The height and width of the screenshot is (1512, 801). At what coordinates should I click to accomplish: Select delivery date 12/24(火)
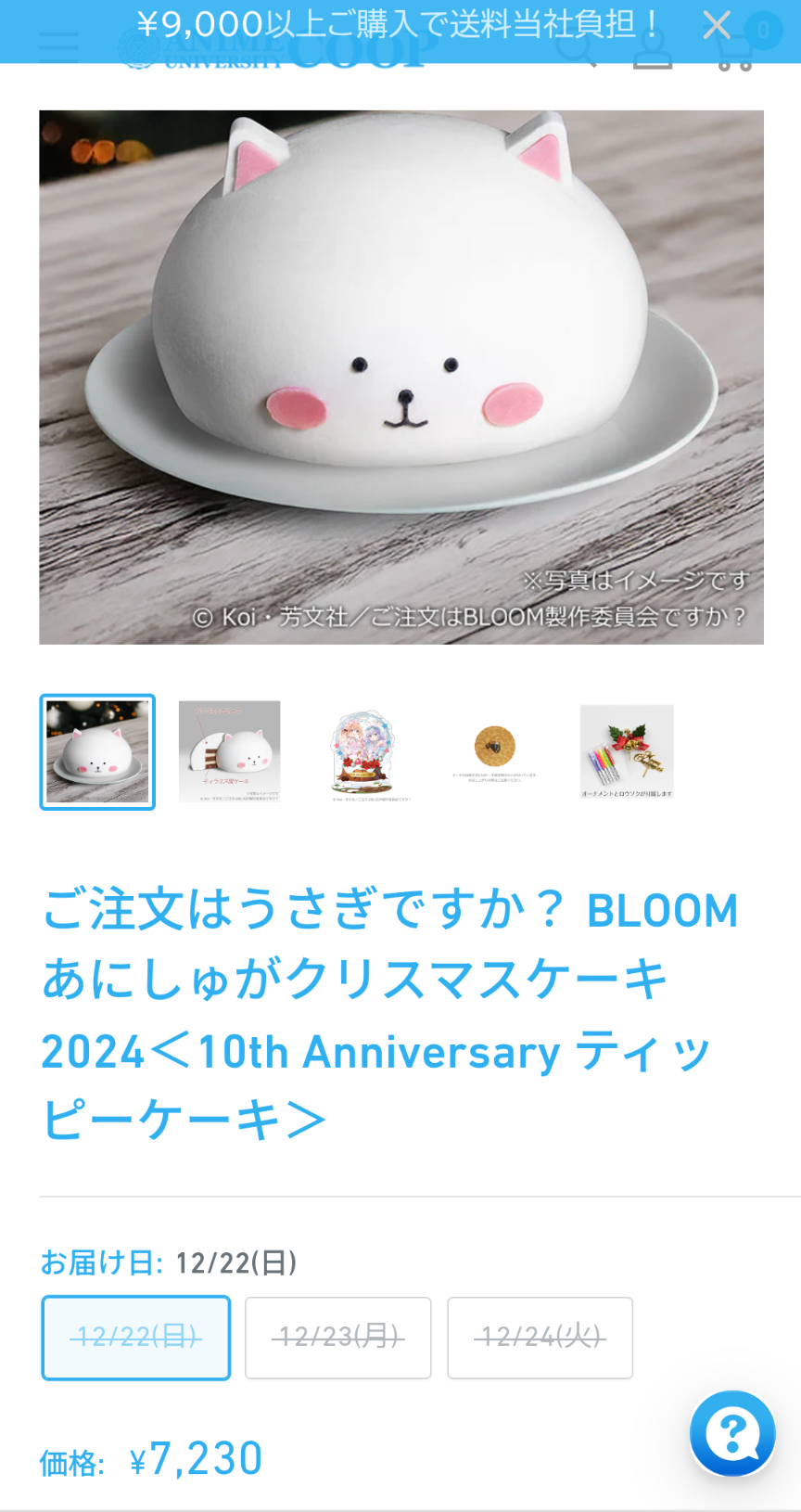540,1338
